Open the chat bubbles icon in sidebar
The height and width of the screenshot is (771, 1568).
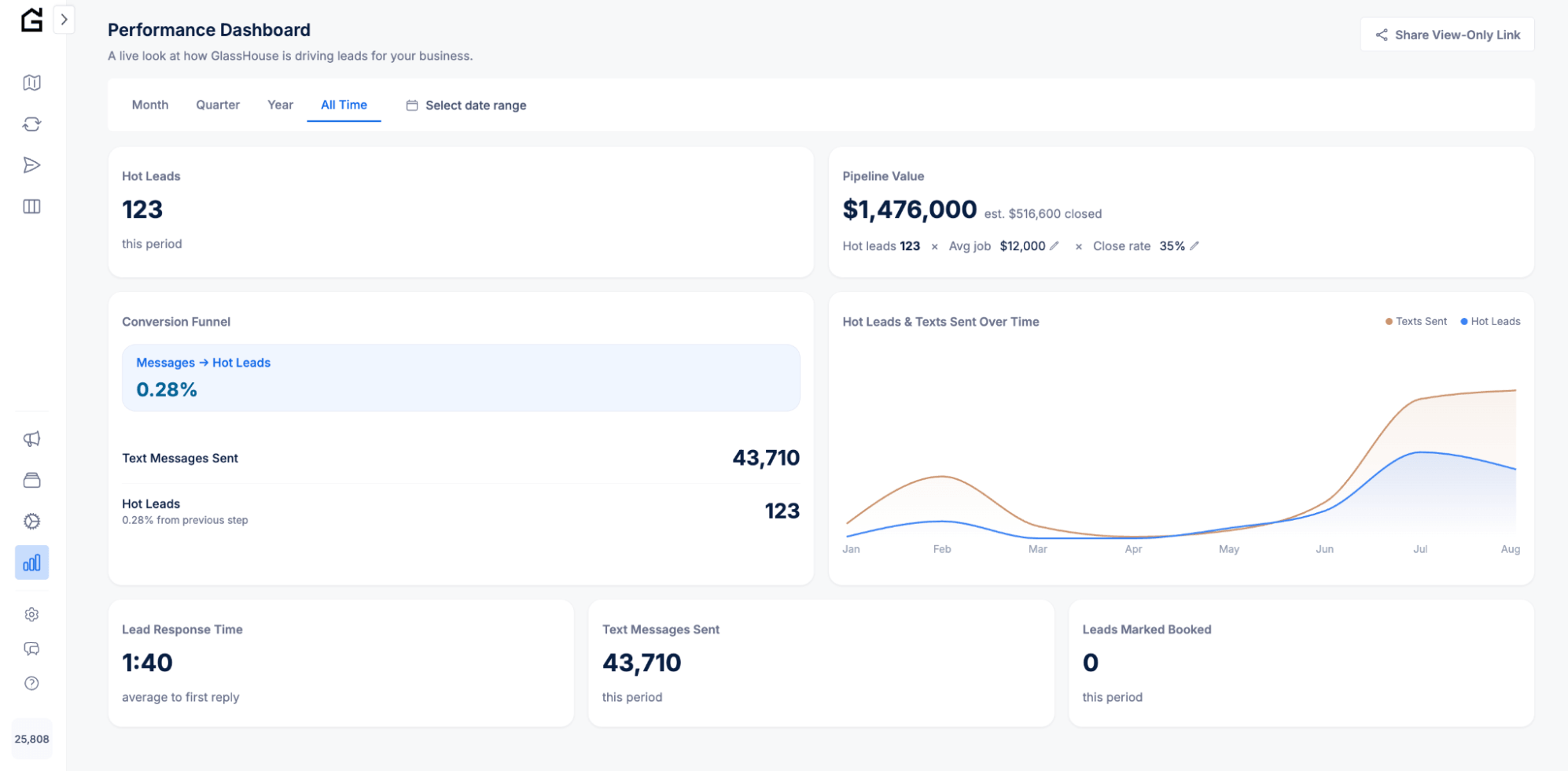[x=32, y=649]
